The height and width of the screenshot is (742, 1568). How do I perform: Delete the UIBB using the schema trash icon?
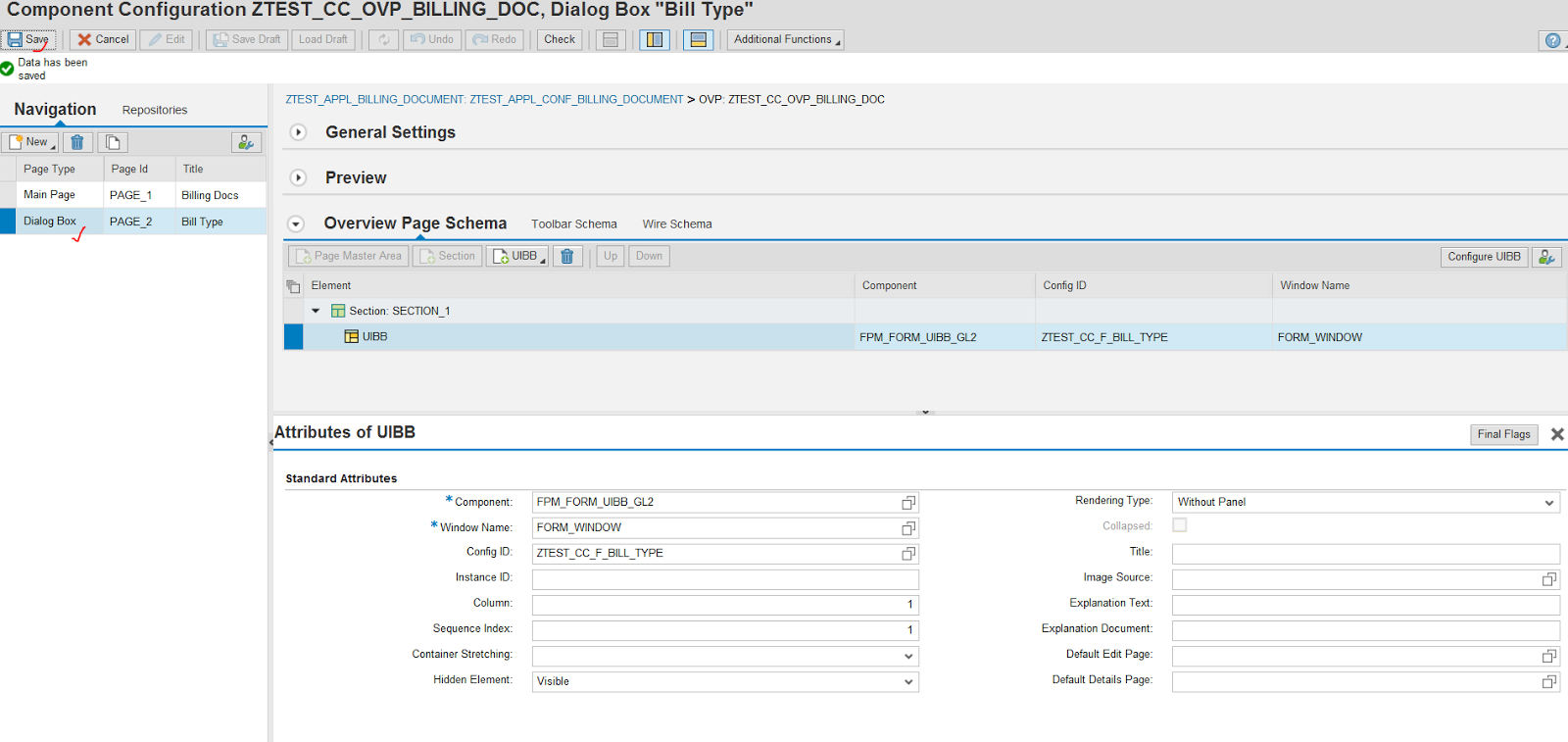pos(567,256)
